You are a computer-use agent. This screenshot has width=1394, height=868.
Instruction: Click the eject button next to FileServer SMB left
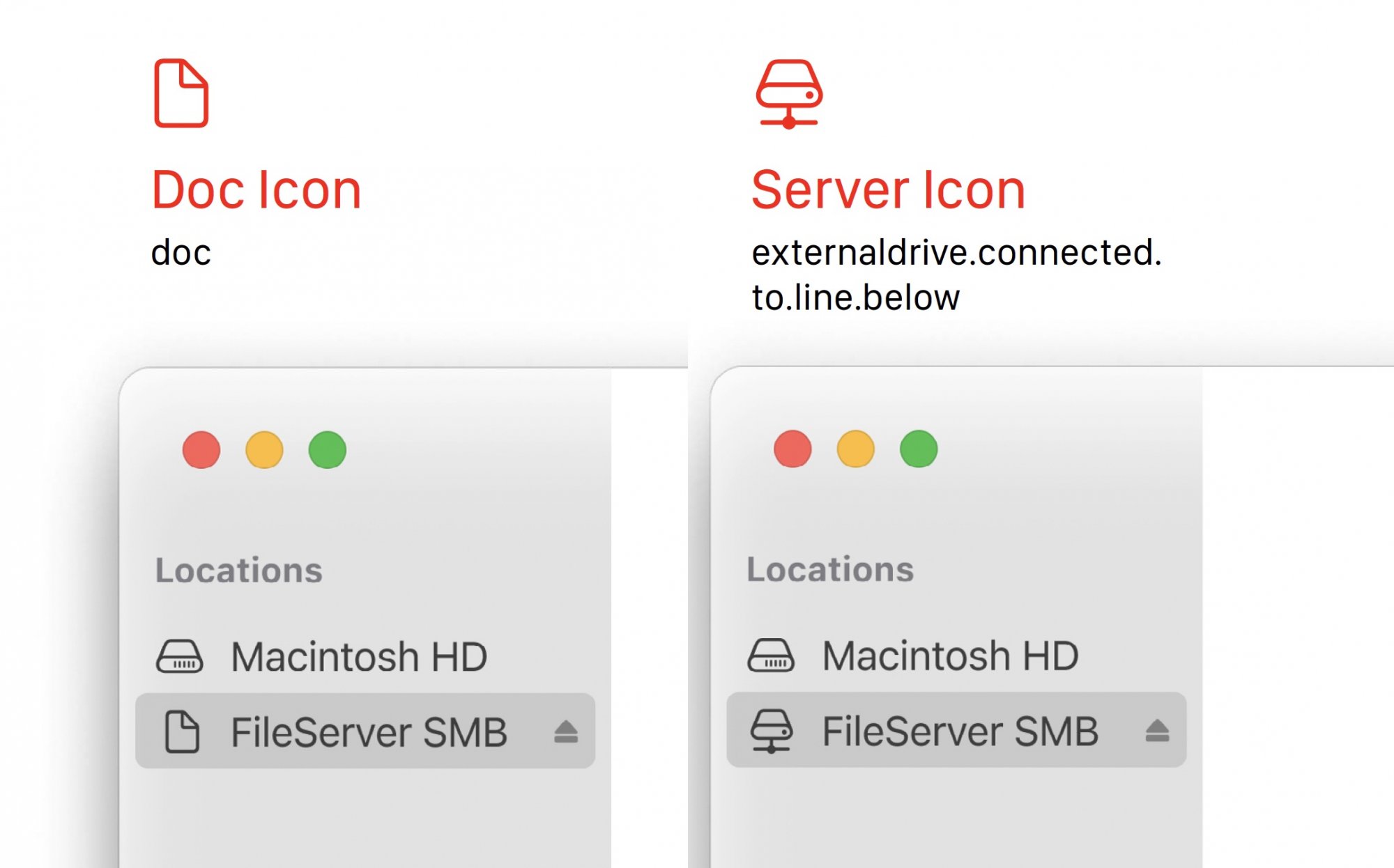click(566, 731)
